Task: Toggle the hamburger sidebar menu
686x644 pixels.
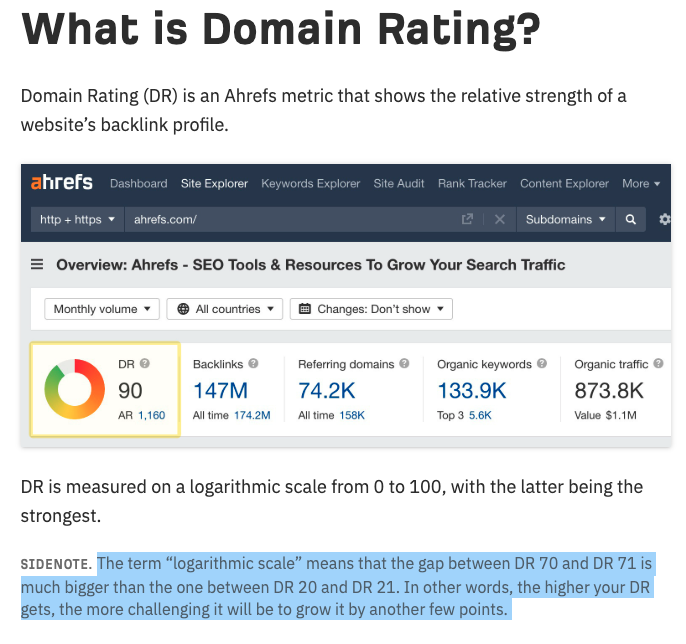Action: click(37, 264)
